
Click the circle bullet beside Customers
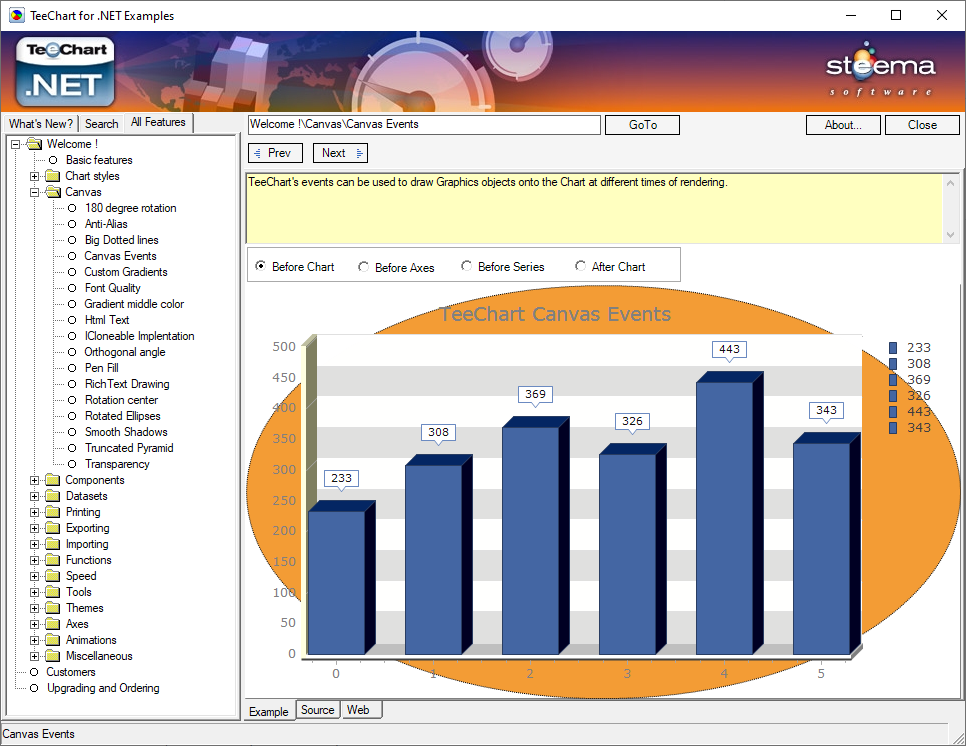(x=34, y=673)
